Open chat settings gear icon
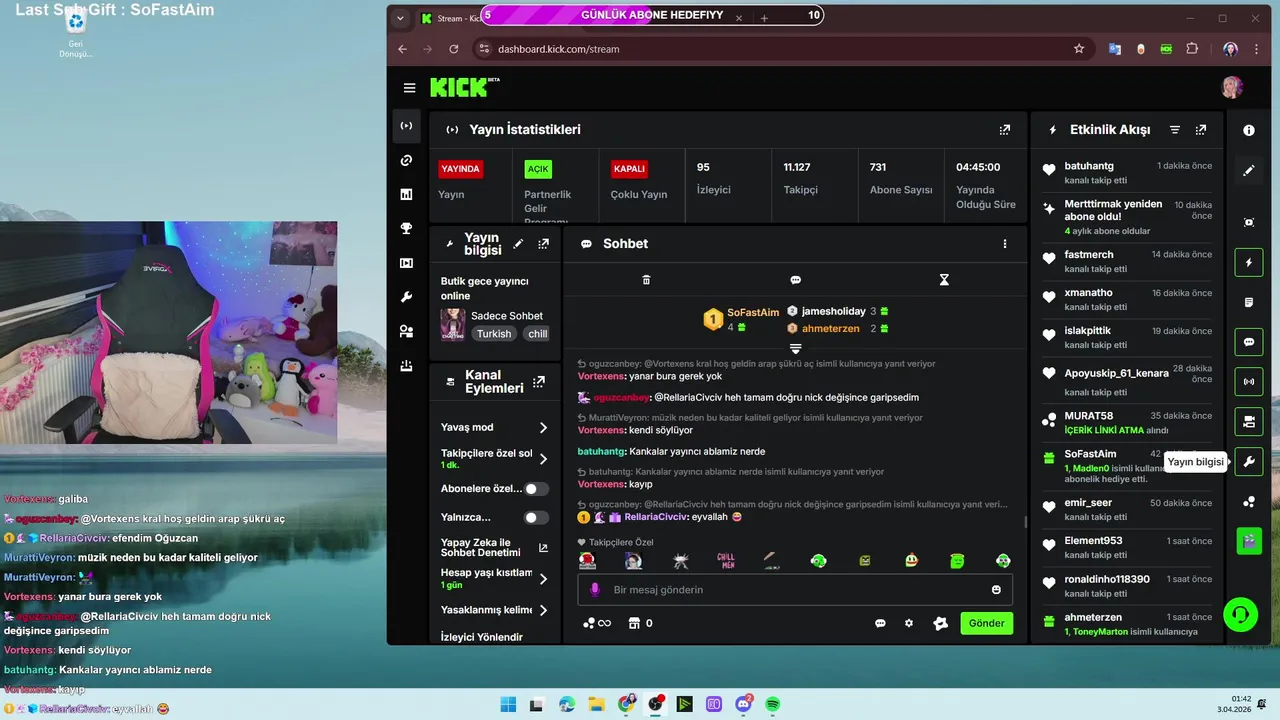This screenshot has width=1280, height=720. pos(909,623)
